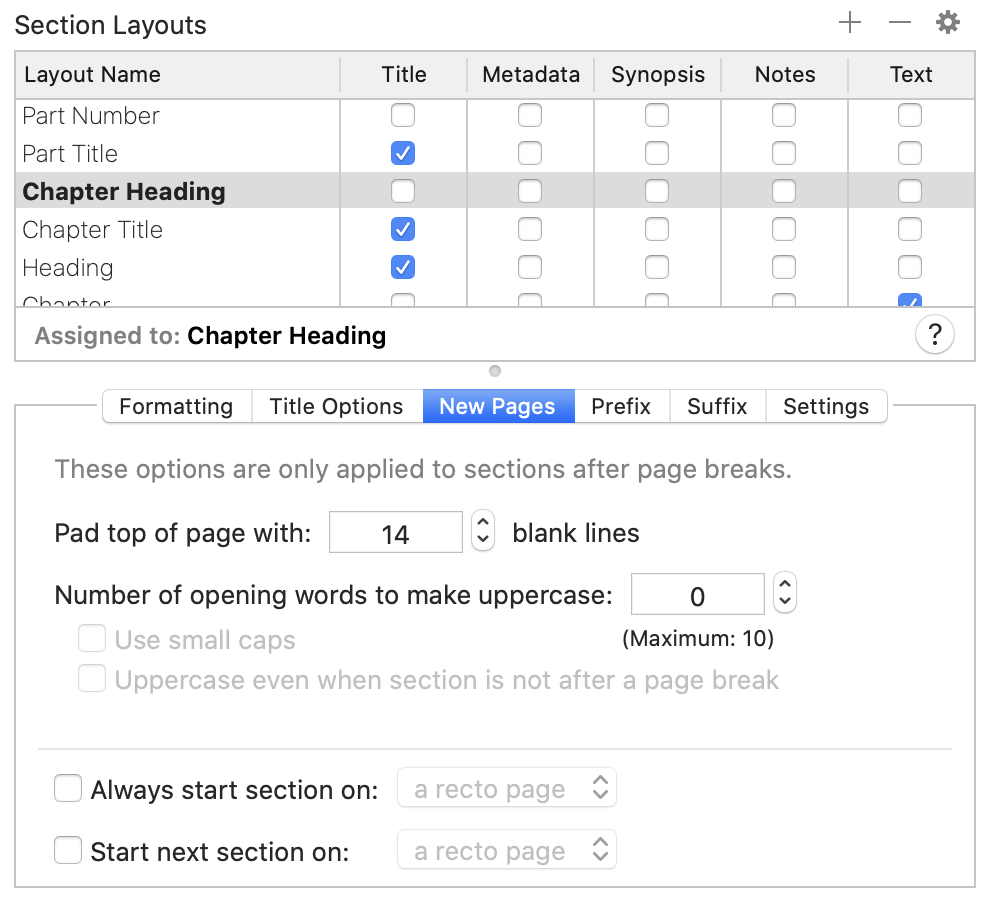Add a new section layout with plus icon
The height and width of the screenshot is (904, 992).
tap(850, 23)
